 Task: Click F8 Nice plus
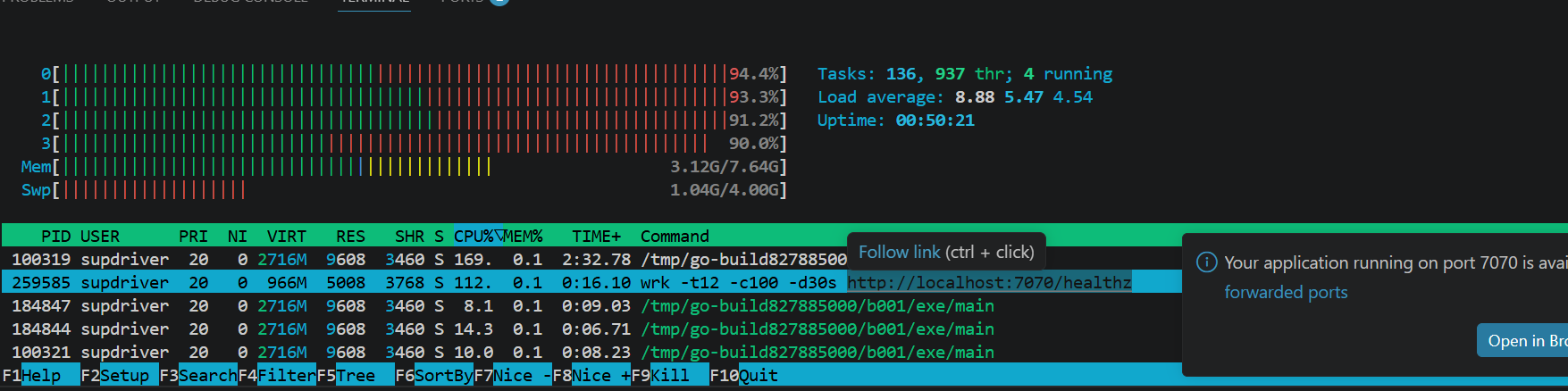click(x=591, y=376)
